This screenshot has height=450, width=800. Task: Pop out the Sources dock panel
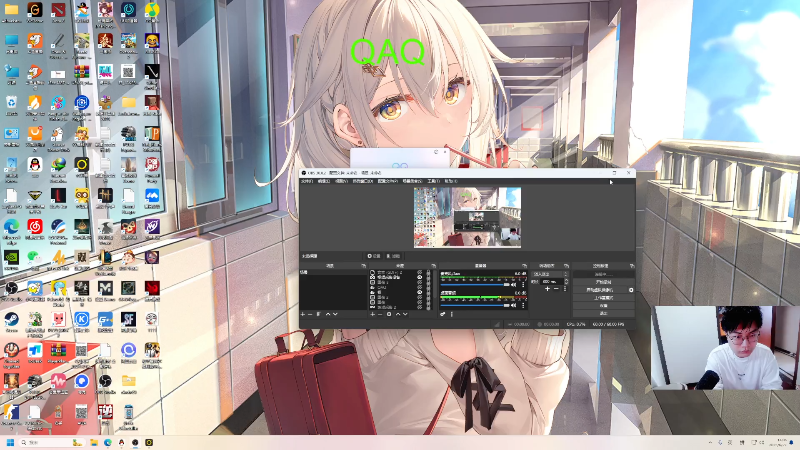(434, 266)
